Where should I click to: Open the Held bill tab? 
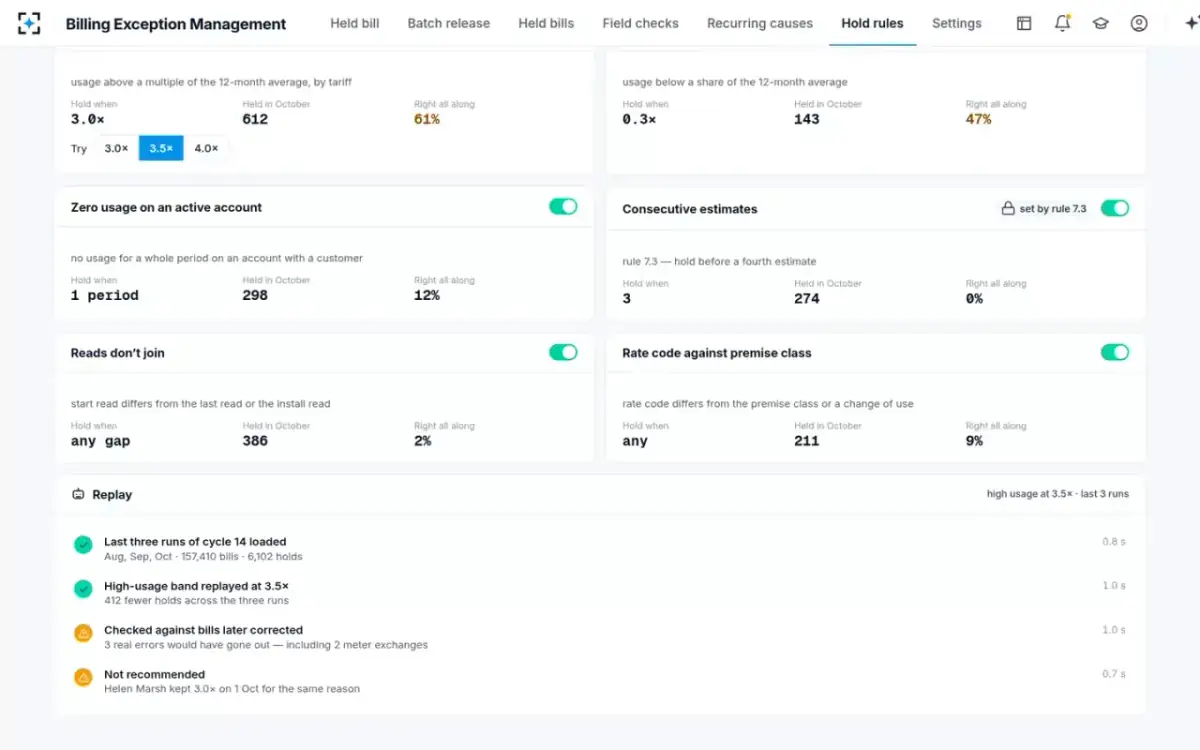click(x=355, y=23)
